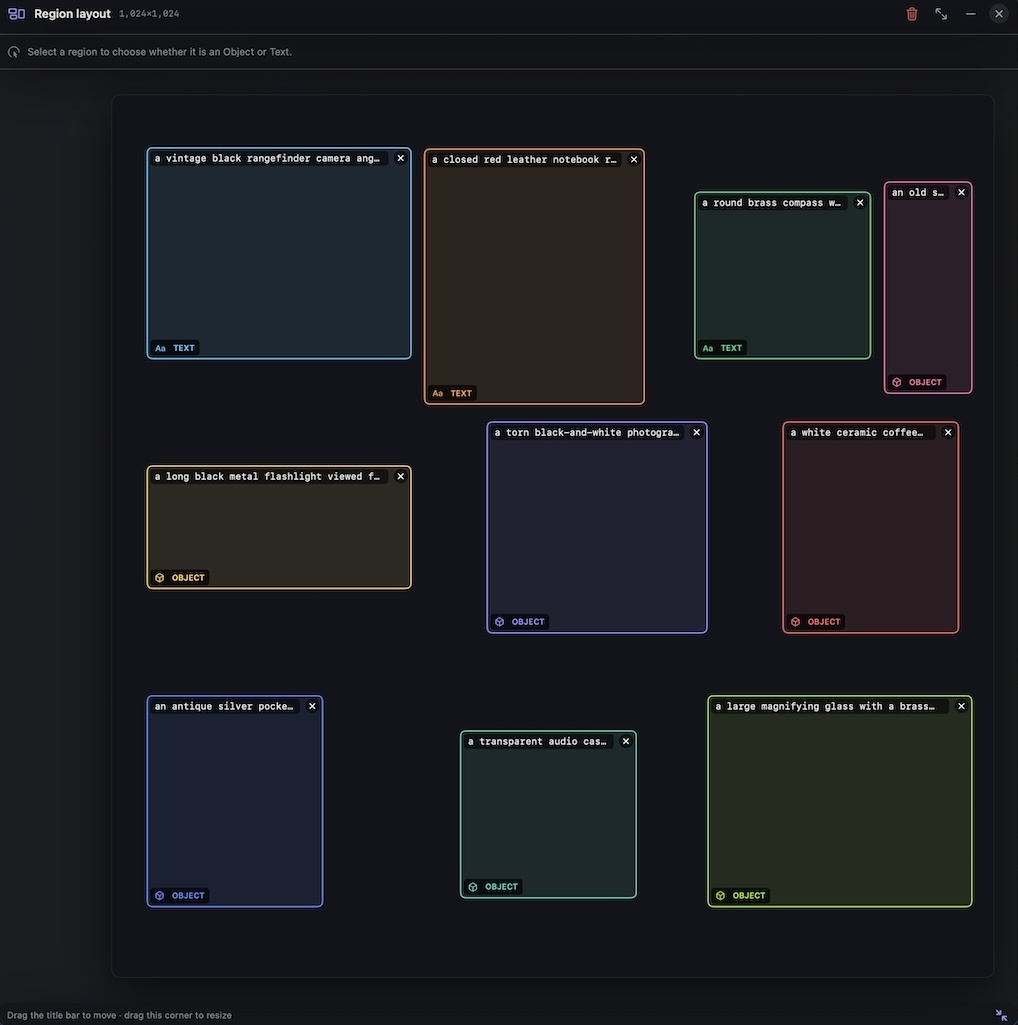This screenshot has height=1025, width=1018.
Task: Remove the large magnifying glass region
Action: point(961,706)
